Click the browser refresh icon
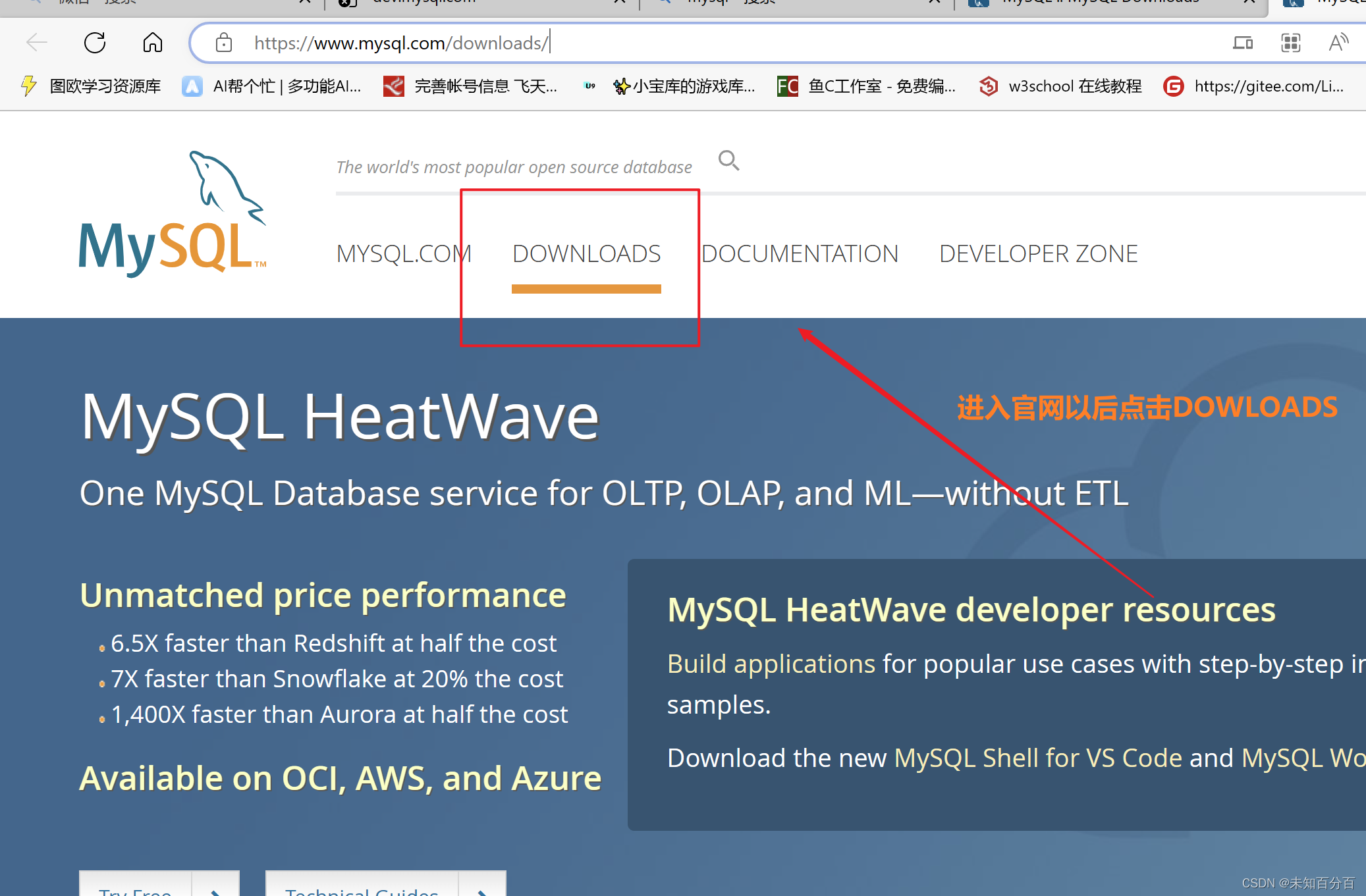 [95, 43]
